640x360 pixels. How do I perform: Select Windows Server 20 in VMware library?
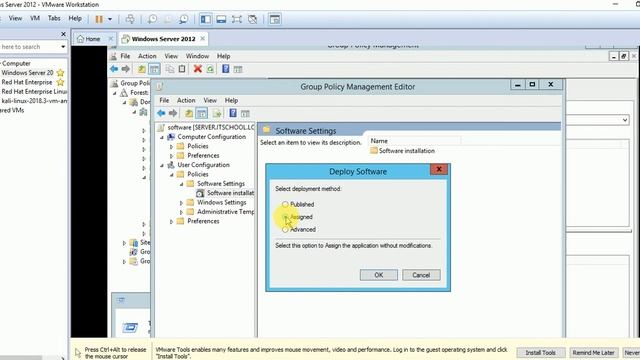pos(27,73)
